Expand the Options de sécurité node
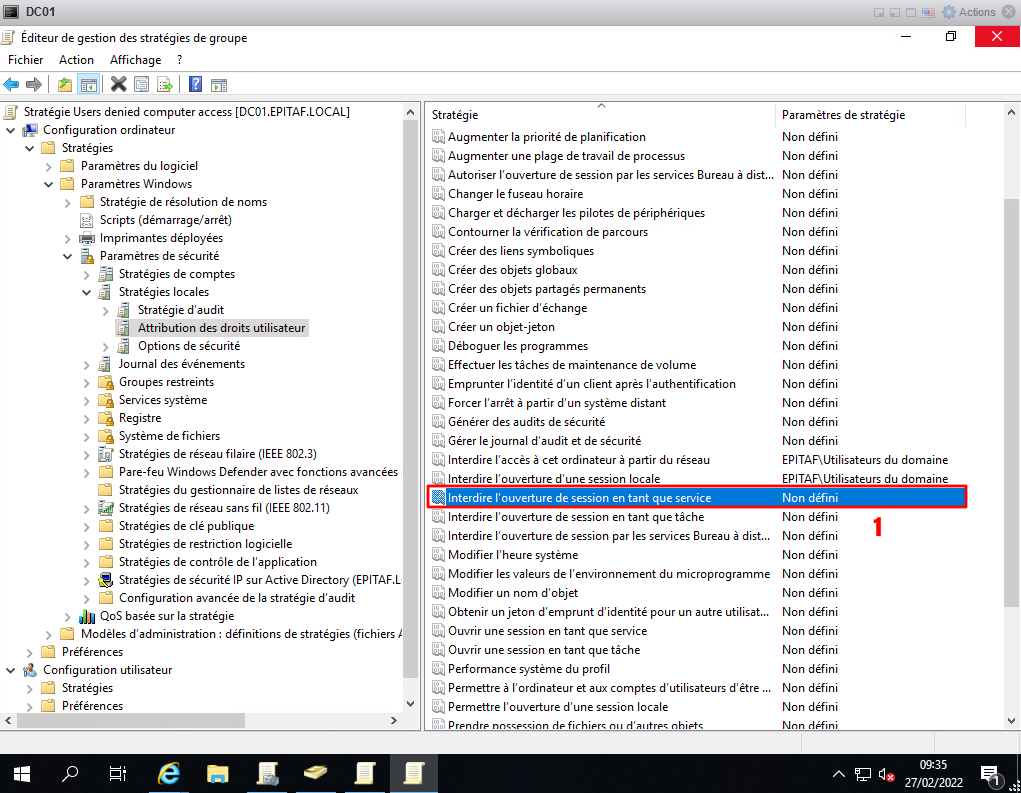 coord(106,346)
